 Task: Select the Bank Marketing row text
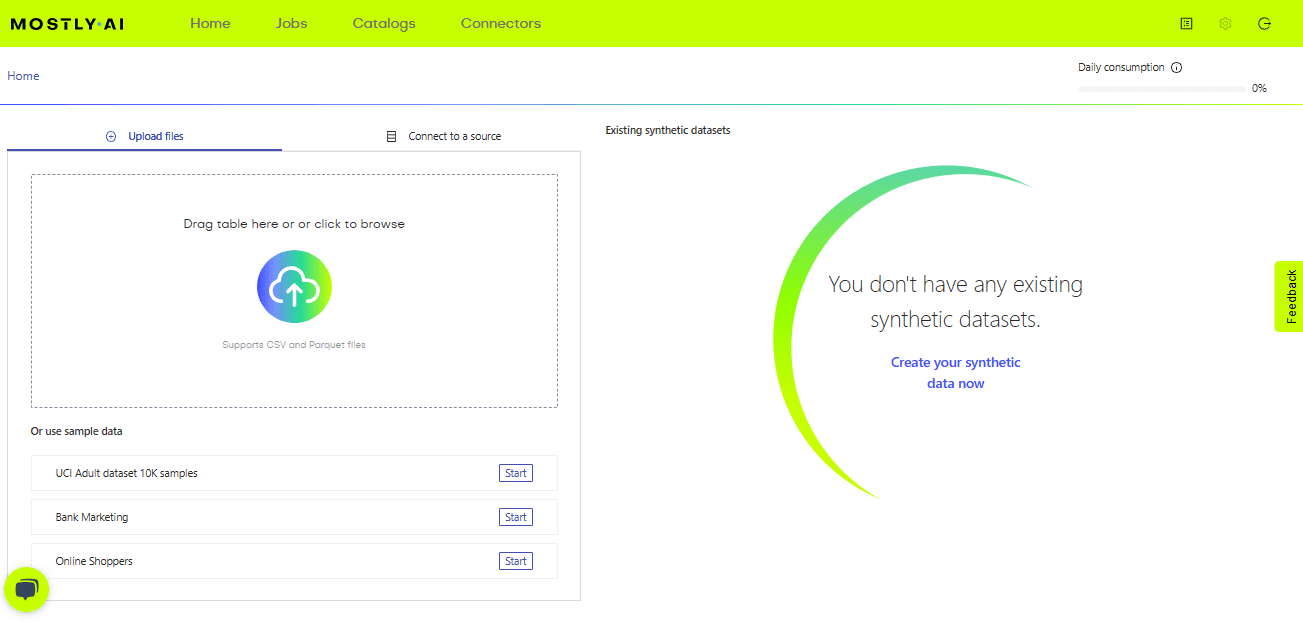click(x=92, y=517)
